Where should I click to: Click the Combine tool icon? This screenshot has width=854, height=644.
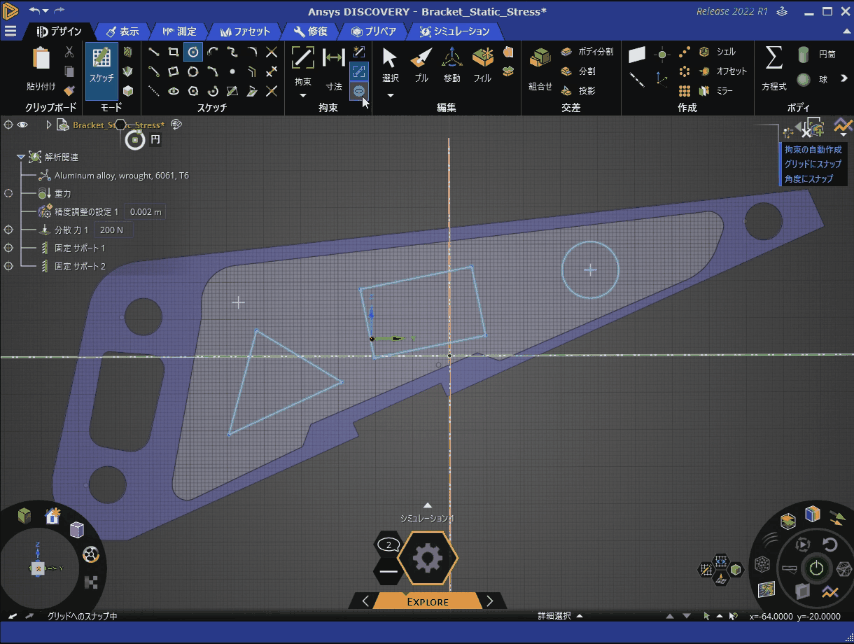540,58
